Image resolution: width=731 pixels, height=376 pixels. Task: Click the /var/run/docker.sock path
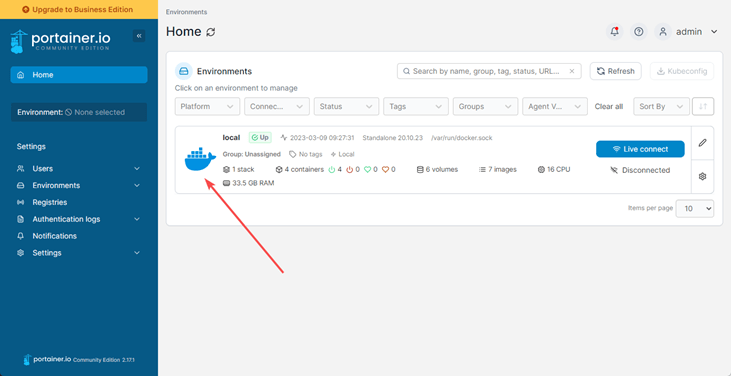pyautogui.click(x=462, y=138)
